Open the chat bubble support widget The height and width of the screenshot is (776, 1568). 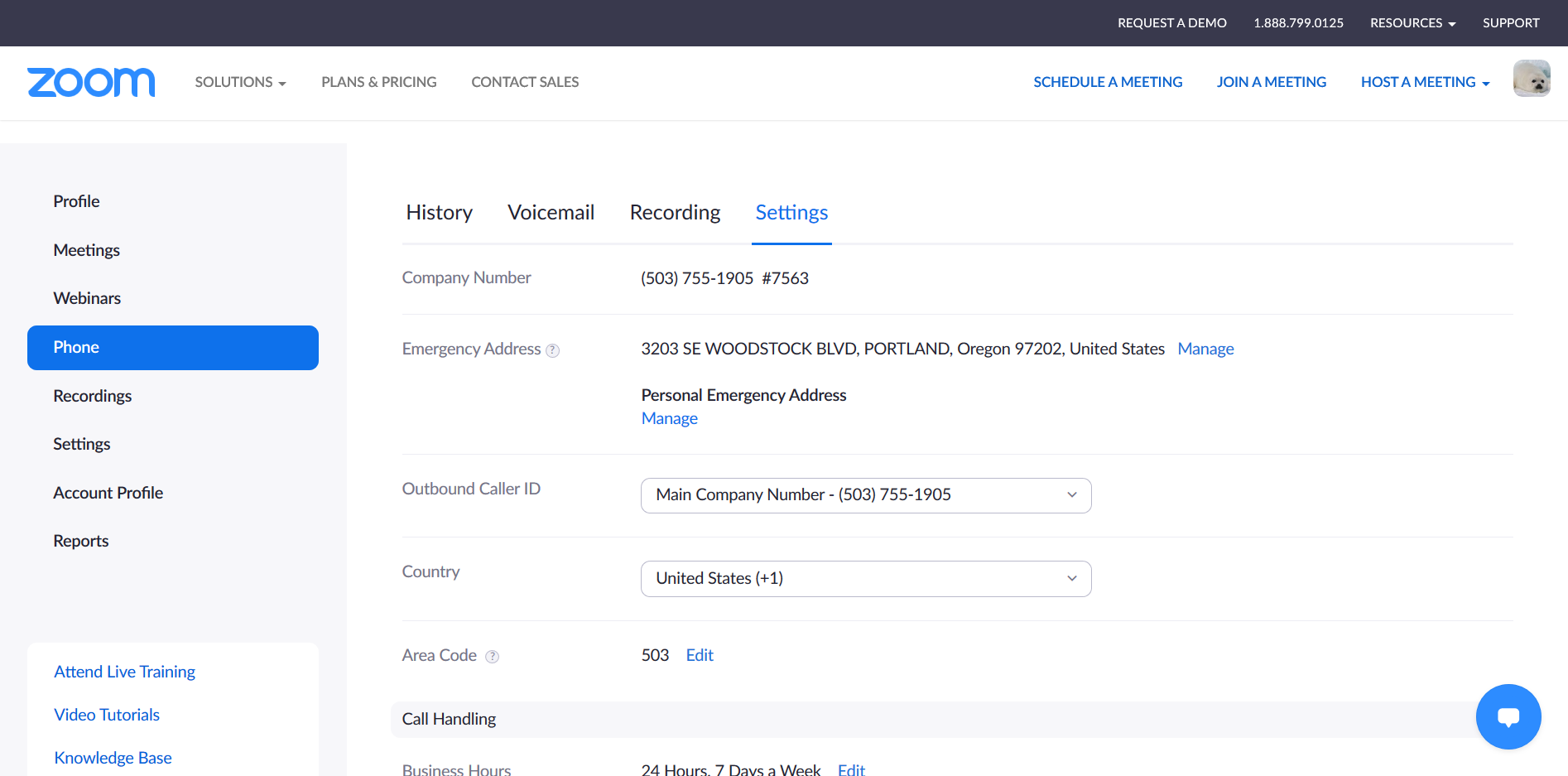(1508, 716)
